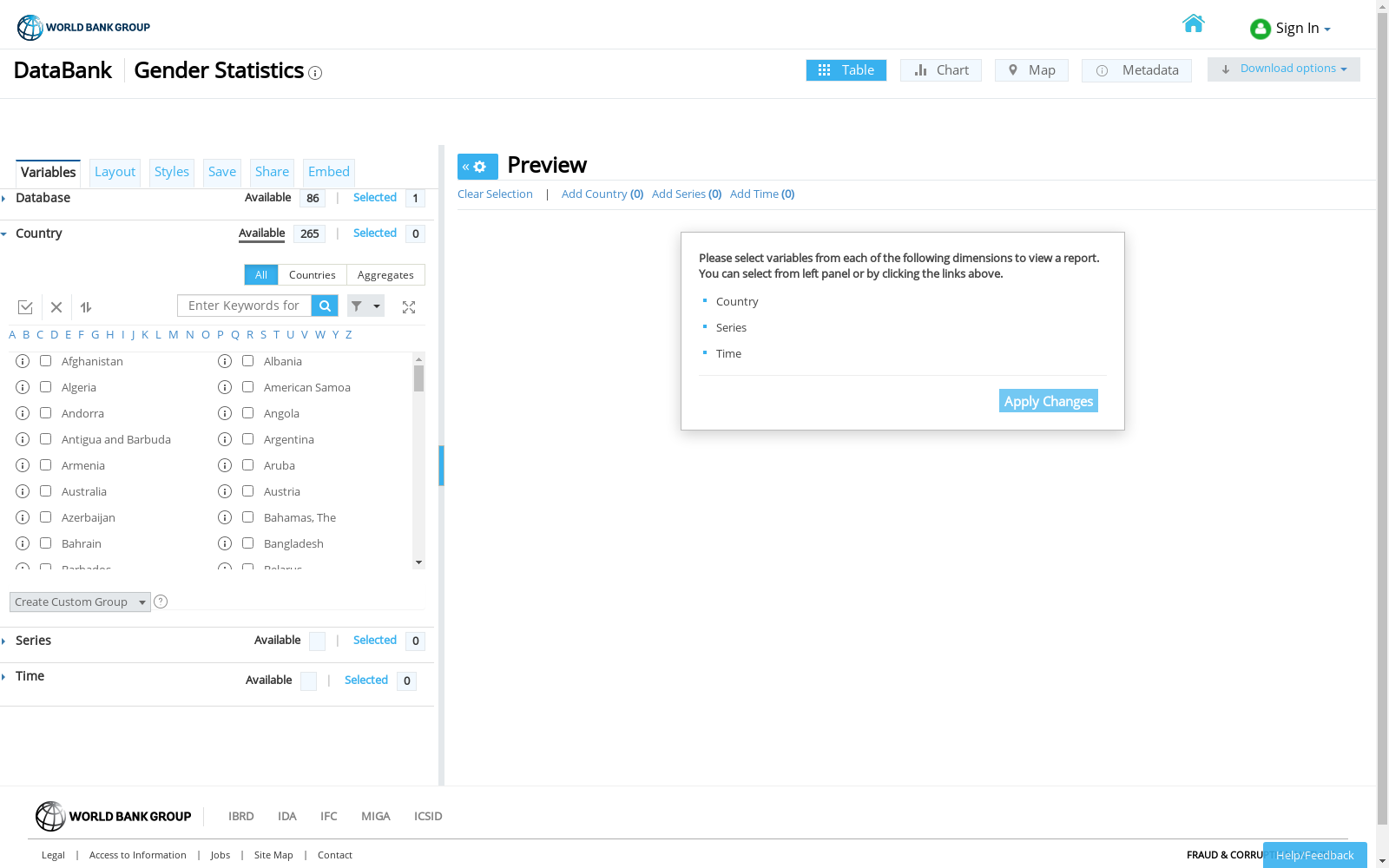This screenshot has width=1389, height=868.
Task: Switch to the Styles tab
Action: tap(172, 172)
